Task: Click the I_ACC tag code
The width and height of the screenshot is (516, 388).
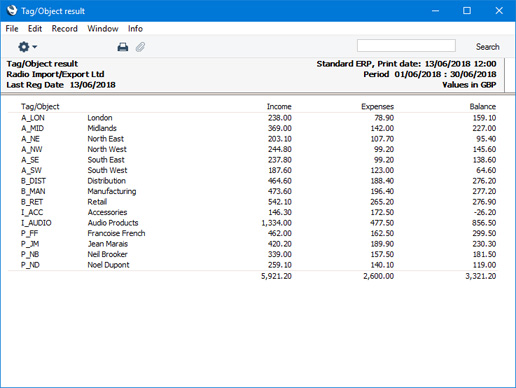Action: 32,212
